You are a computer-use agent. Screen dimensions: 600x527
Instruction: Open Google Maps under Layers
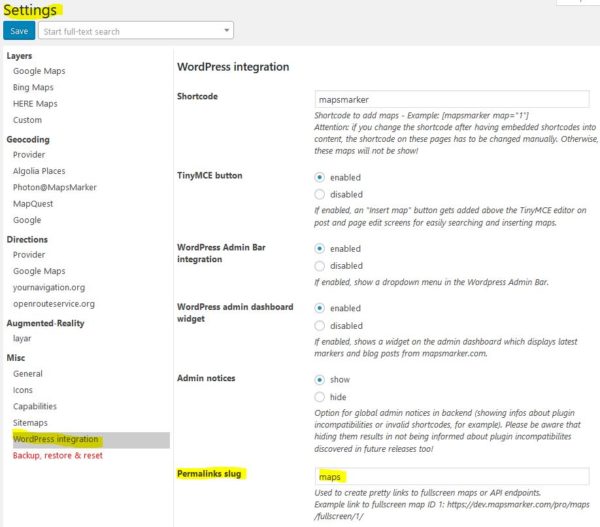point(39,71)
